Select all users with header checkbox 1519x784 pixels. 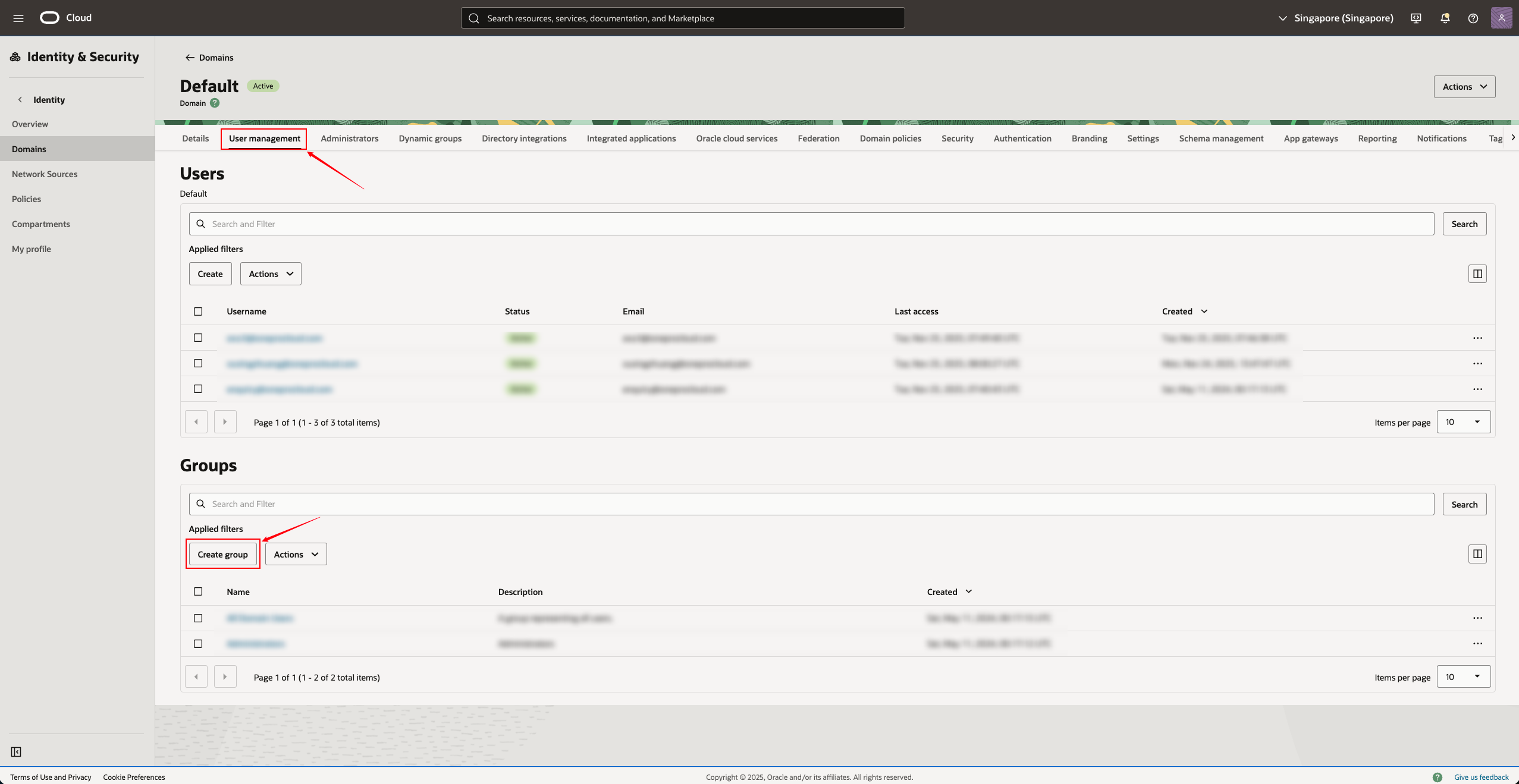coord(198,311)
